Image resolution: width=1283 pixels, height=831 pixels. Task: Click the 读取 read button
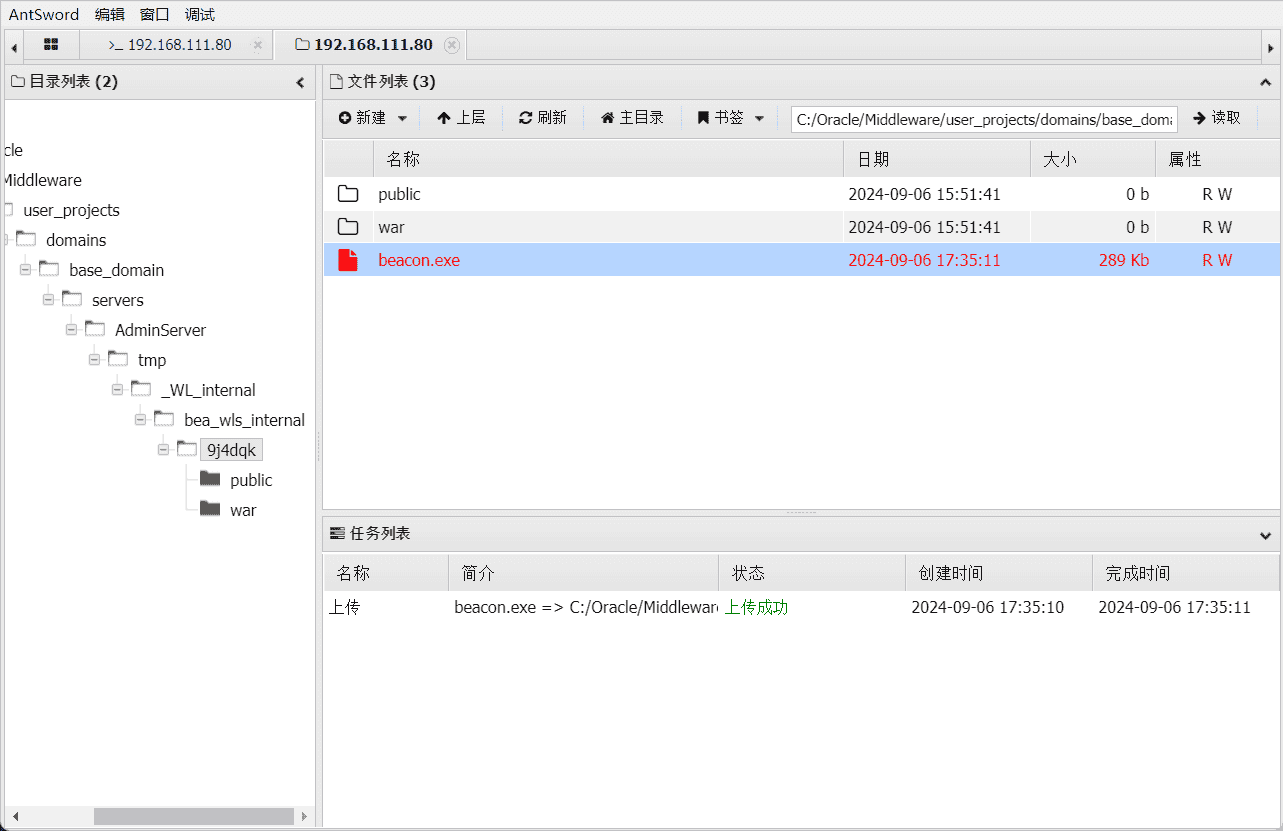[x=1217, y=117]
